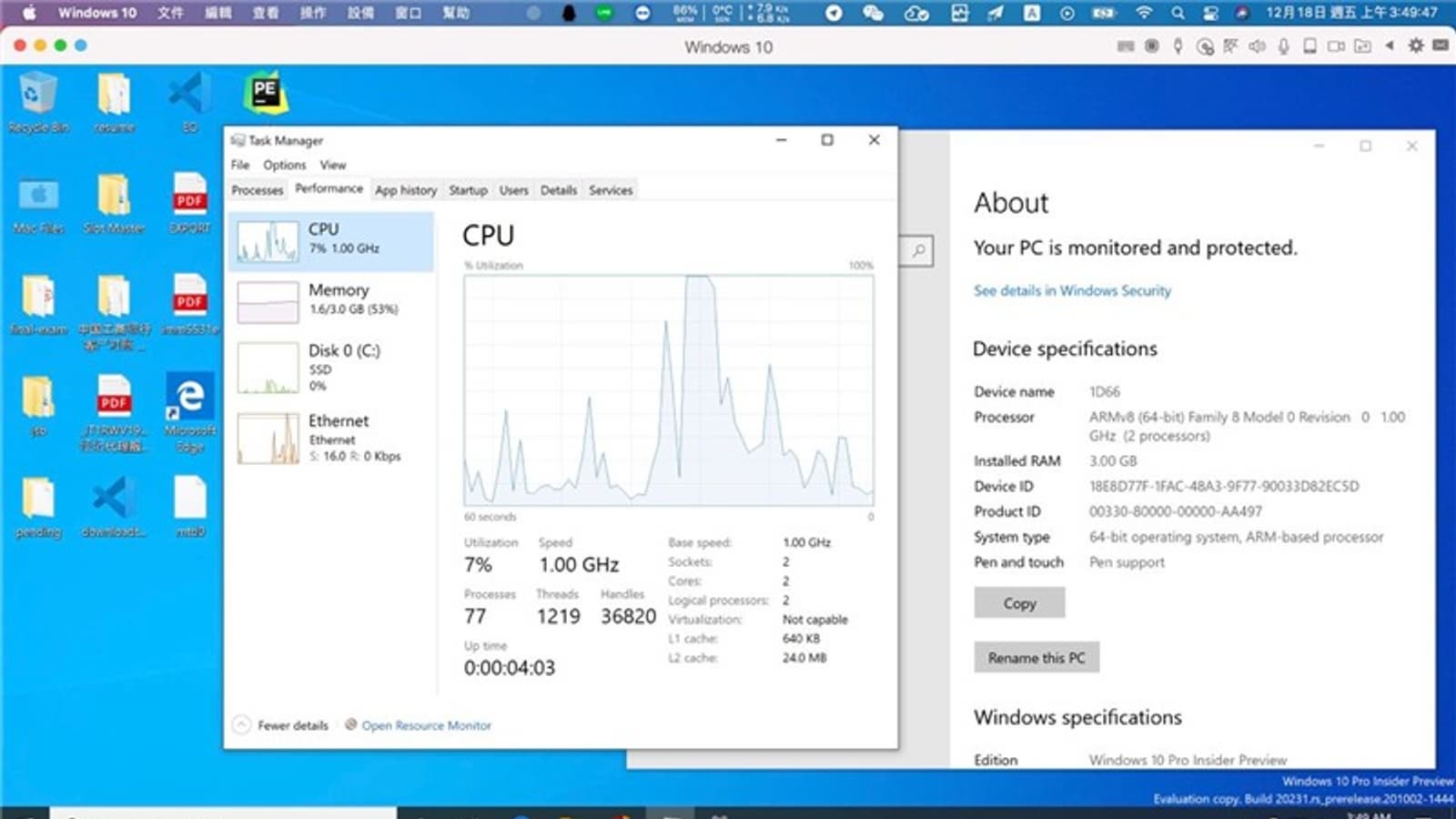Open the job folder on the desktop
The image size is (1456, 819).
click(x=38, y=407)
